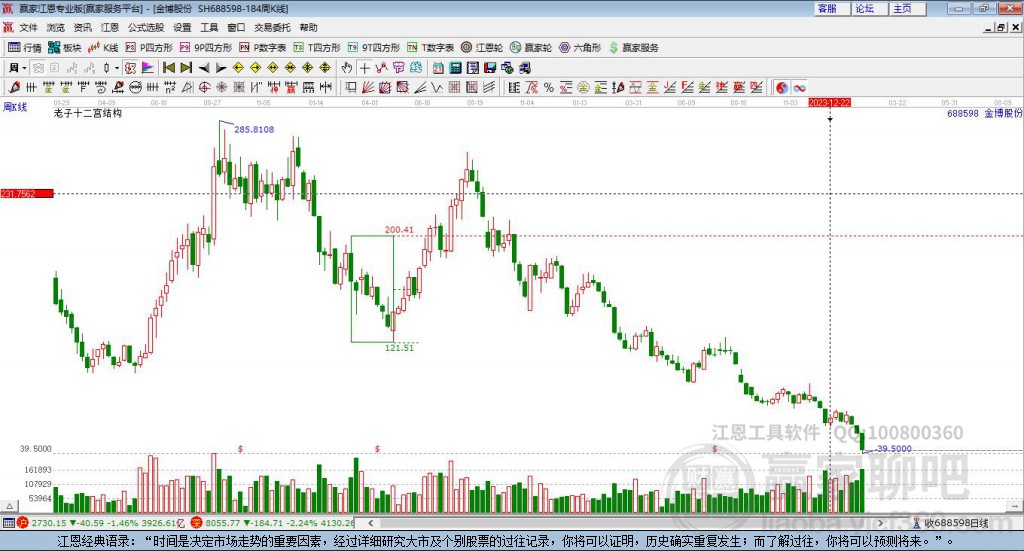Screen dimensions: 1024x551
Task: Open the 公式选股 menu
Action: 146,27
